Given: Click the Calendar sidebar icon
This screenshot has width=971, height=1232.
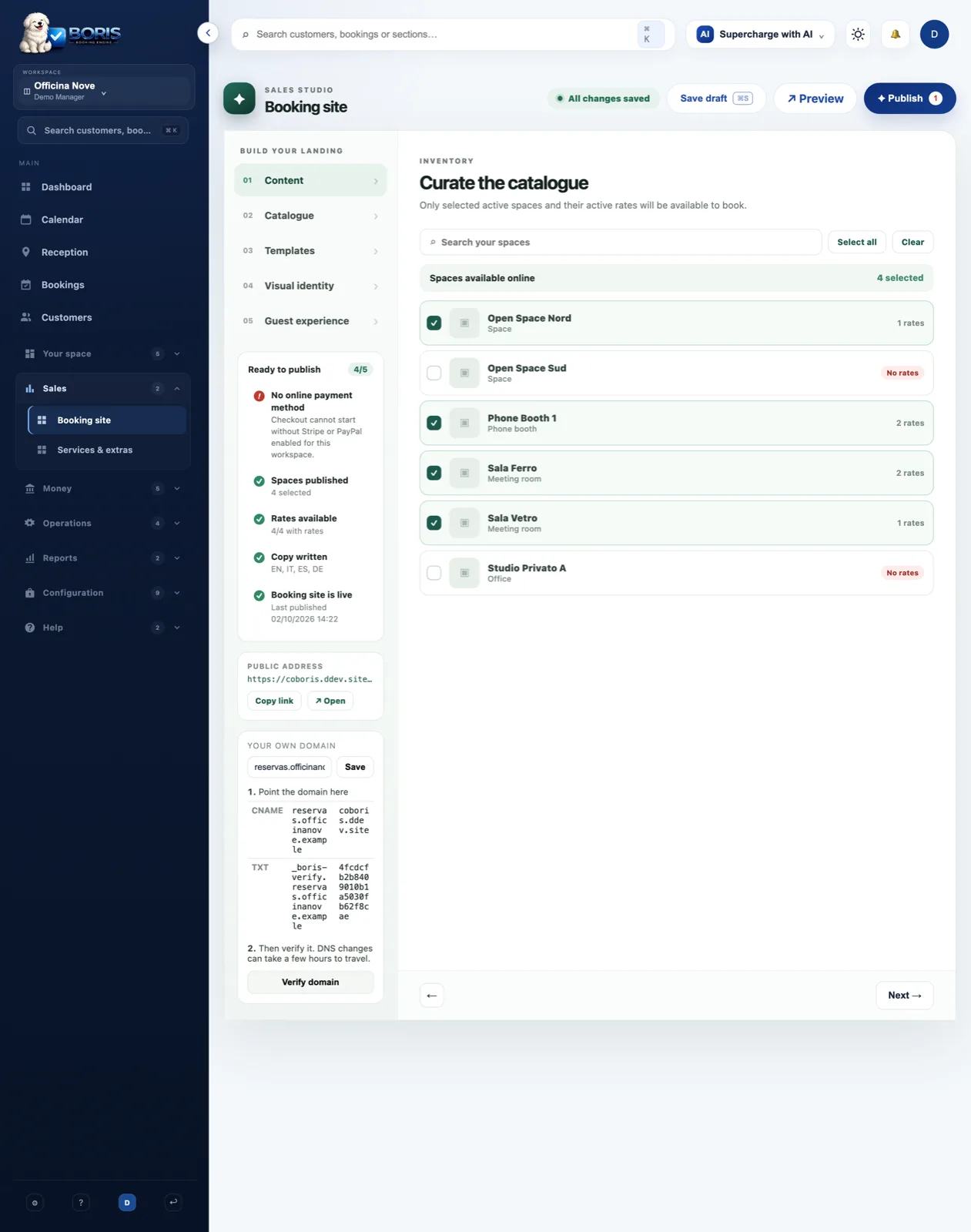Looking at the screenshot, I should (x=26, y=219).
